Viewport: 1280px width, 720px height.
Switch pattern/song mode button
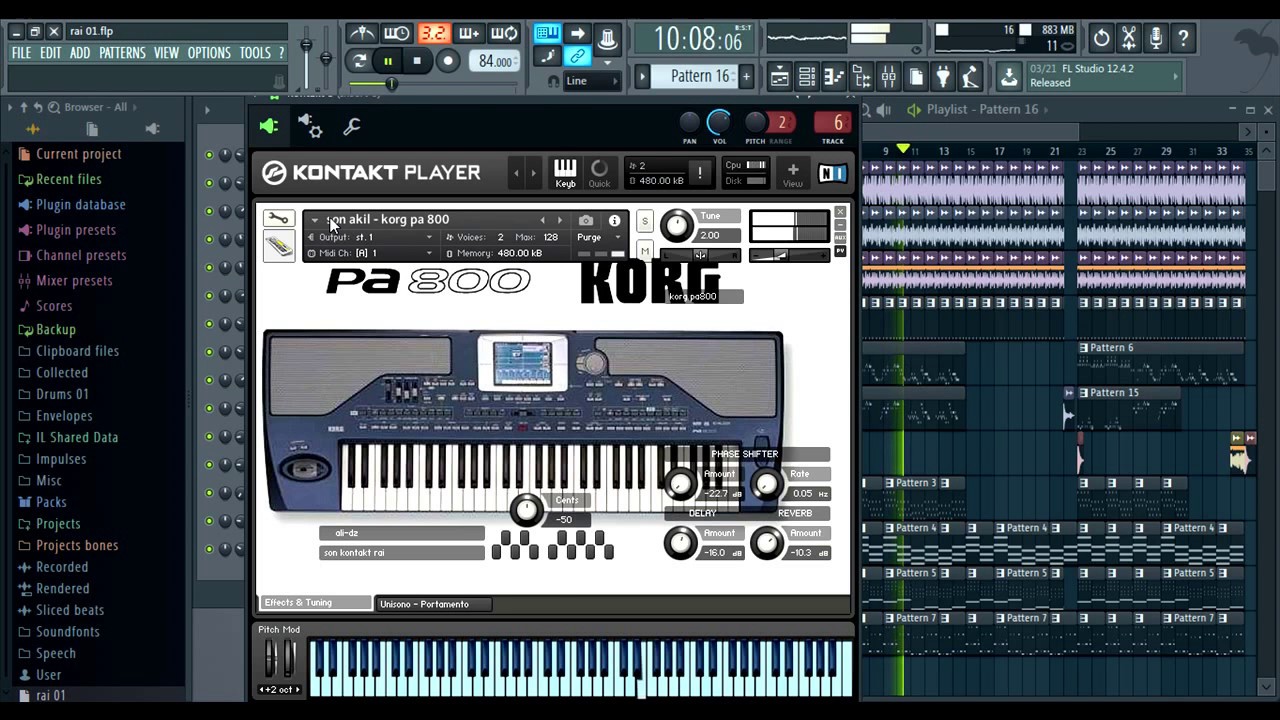coord(360,61)
